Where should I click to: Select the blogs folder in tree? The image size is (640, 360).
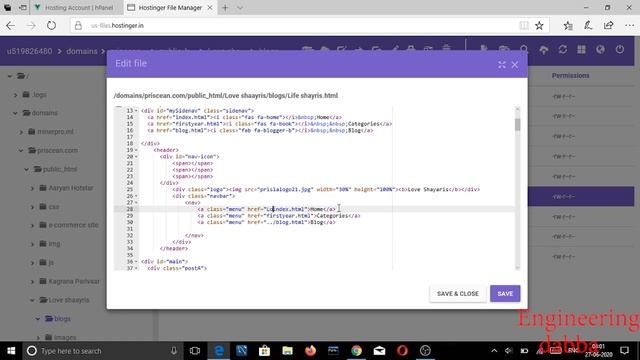[62, 318]
